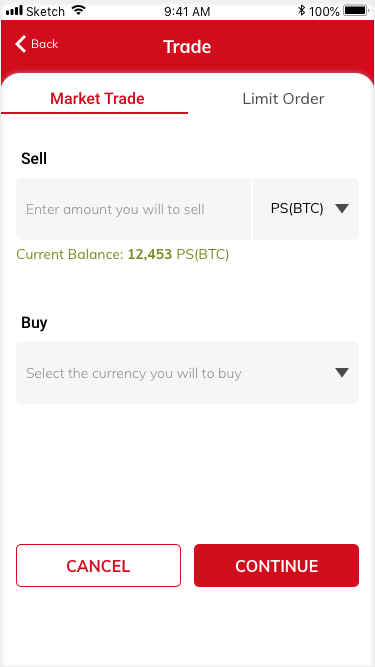
Task: Switch to the Limit Order tab
Action: 283,99
